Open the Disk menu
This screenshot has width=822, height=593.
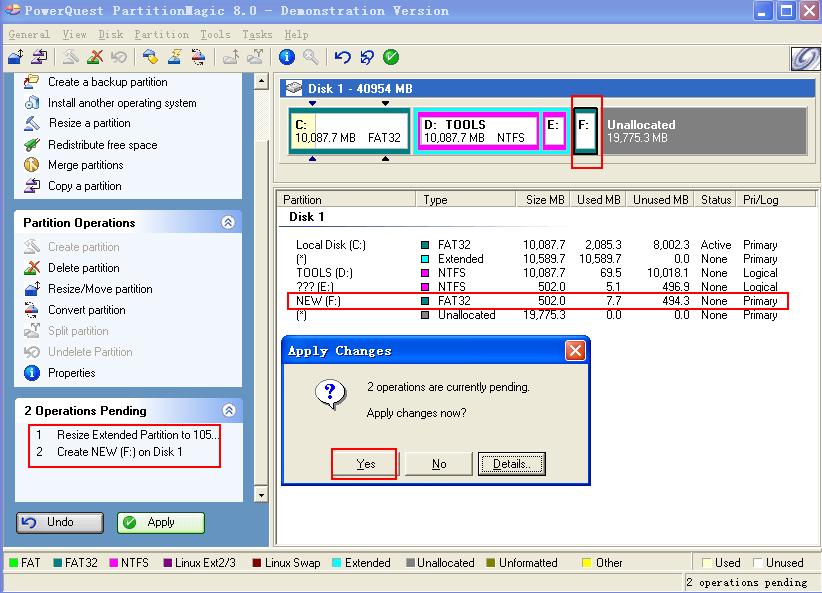pos(111,35)
